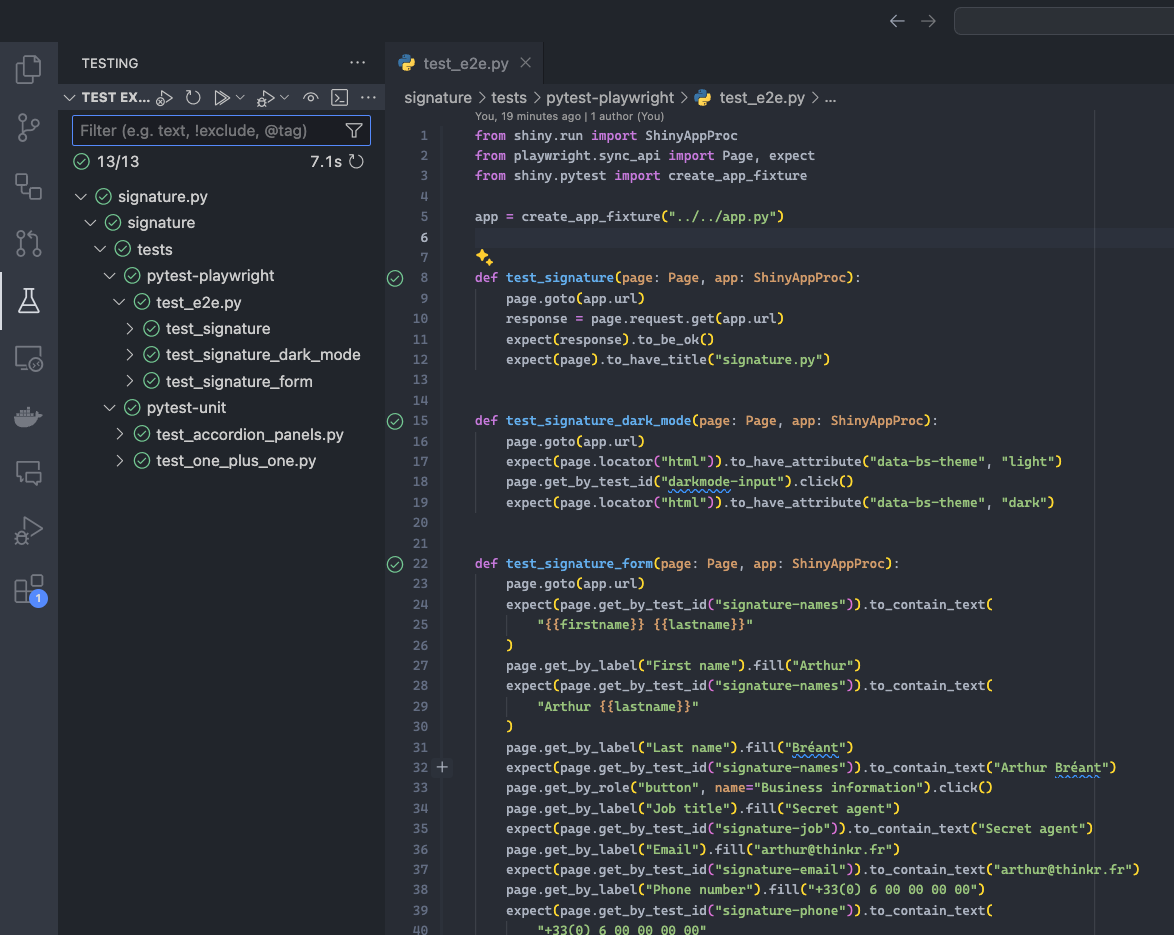Expand test_one_plus_one.py node
This screenshot has height=935, width=1174.
[x=120, y=460]
